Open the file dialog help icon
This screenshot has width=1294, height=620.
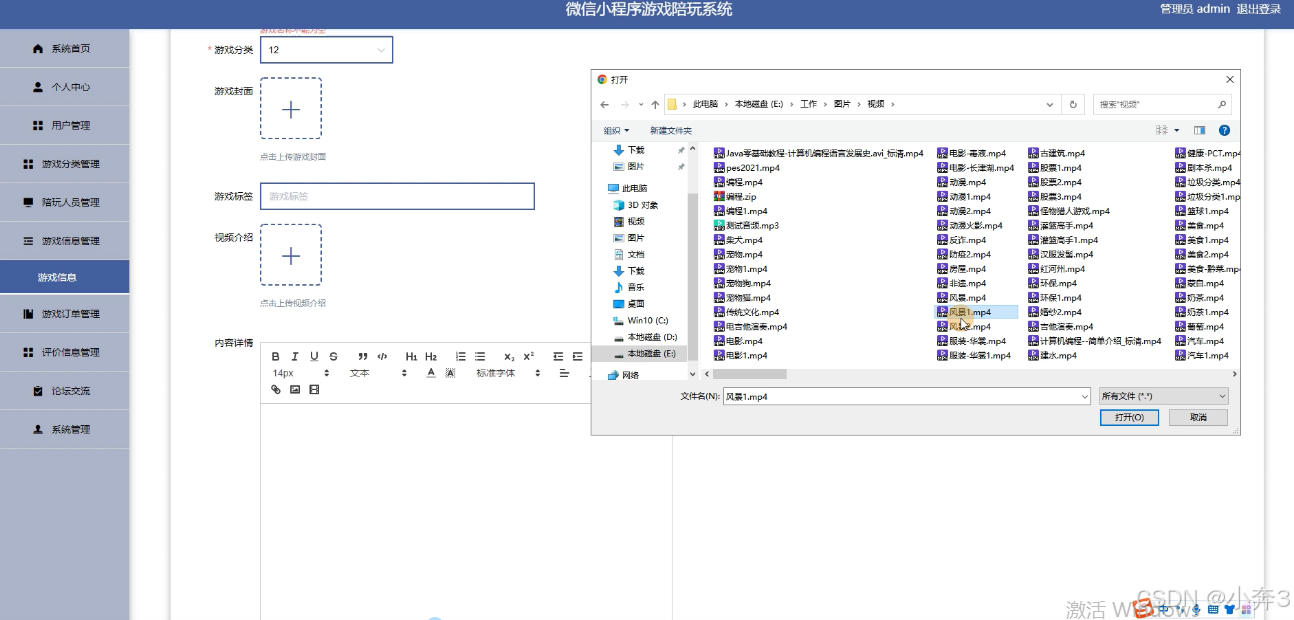coord(1224,130)
